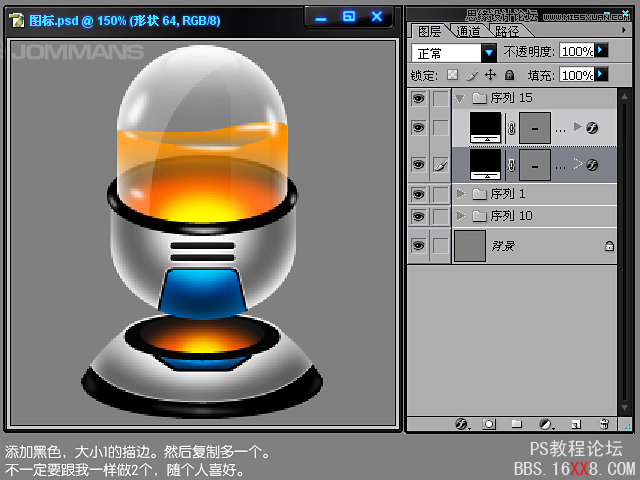640x480 pixels.
Task: Click the add layer style fx icon
Action: [x=461, y=424]
